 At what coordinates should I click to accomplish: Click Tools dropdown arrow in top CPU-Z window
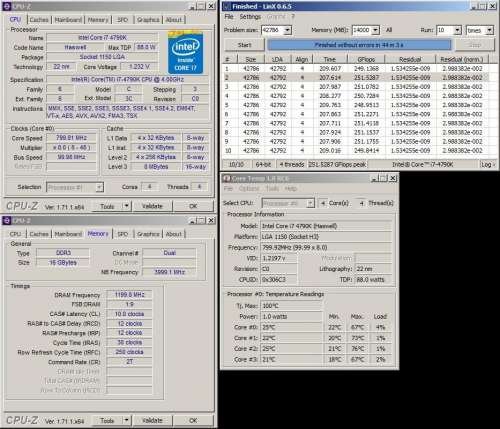126,206
